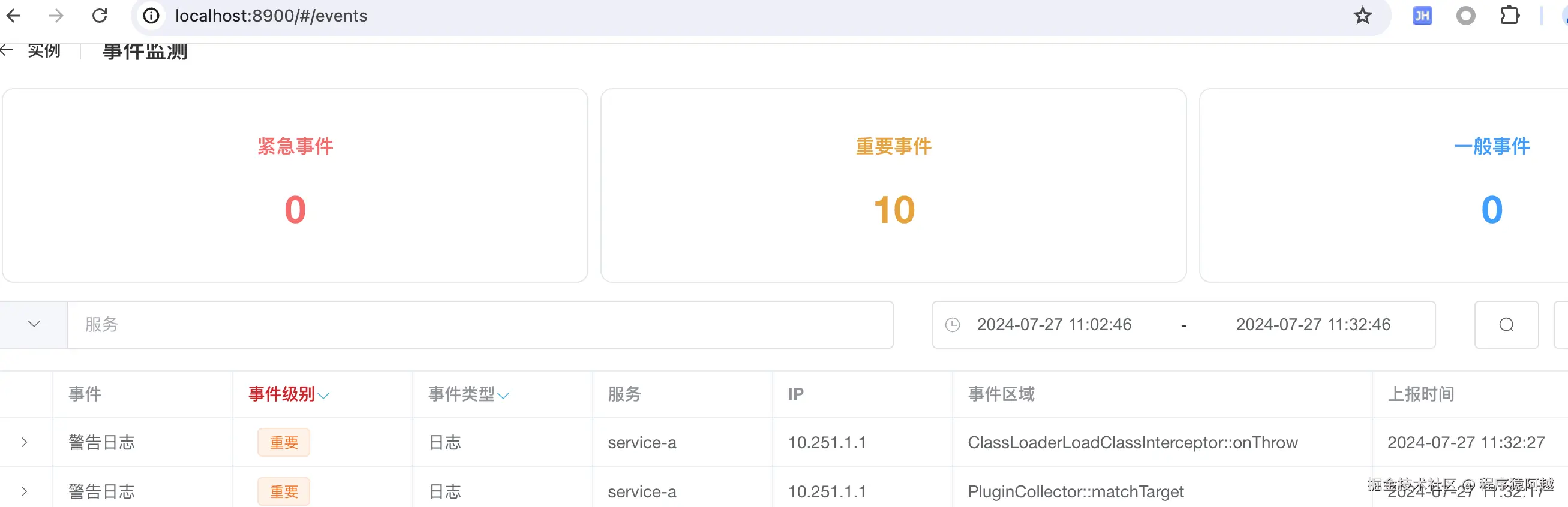
Task: Open the 事件级别 column filter
Action: pos(323,395)
